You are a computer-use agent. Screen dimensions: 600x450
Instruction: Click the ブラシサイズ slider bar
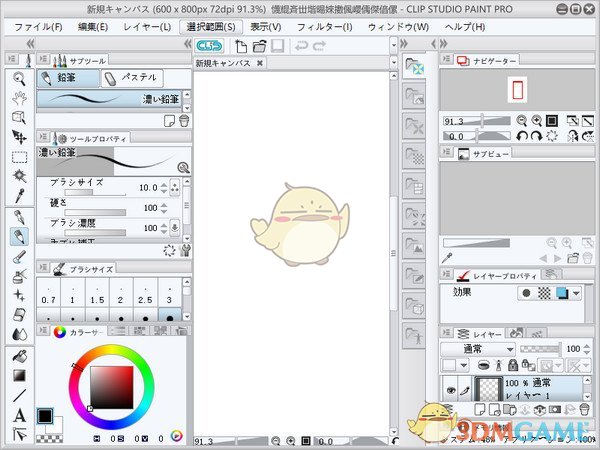coord(95,192)
